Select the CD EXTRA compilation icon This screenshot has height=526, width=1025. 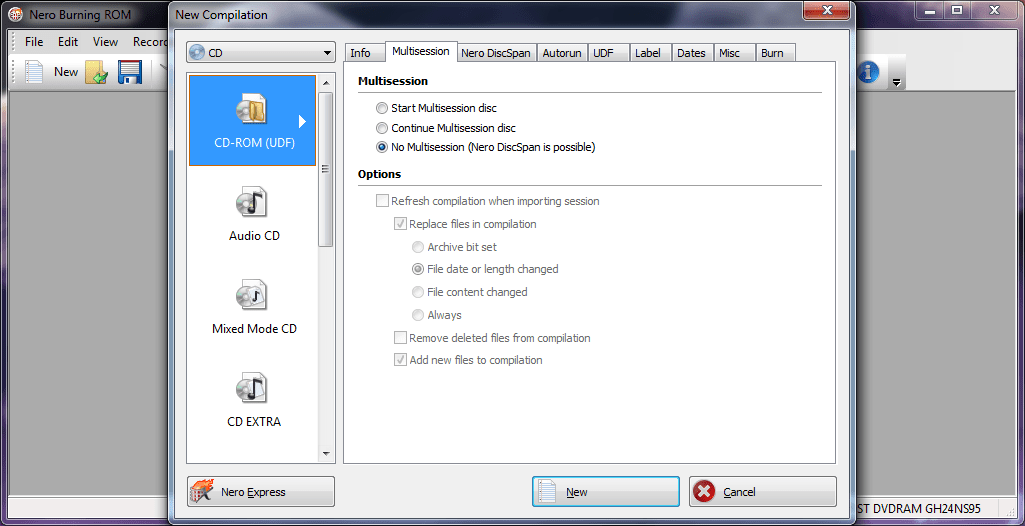[252, 388]
